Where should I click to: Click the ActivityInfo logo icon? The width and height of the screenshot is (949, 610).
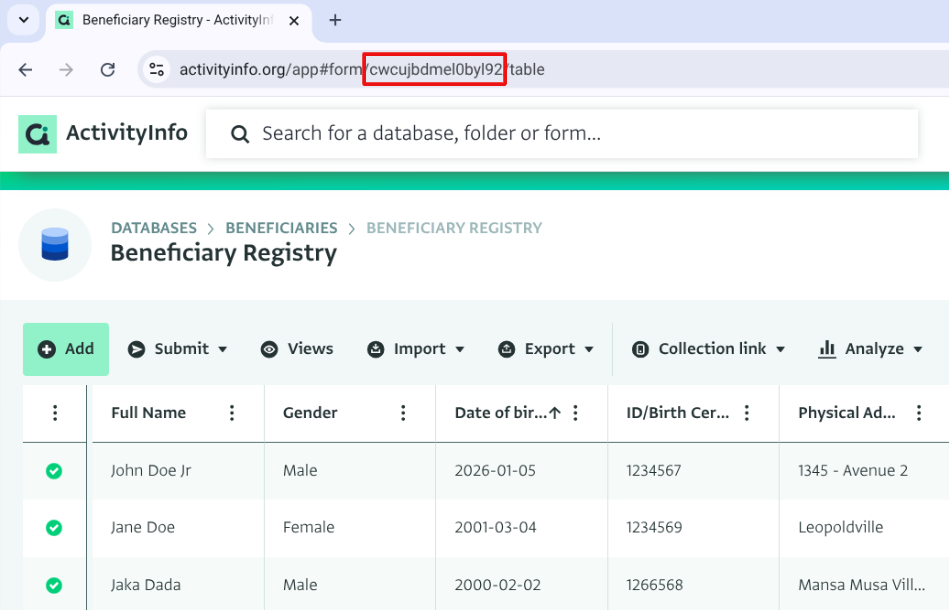(38, 133)
